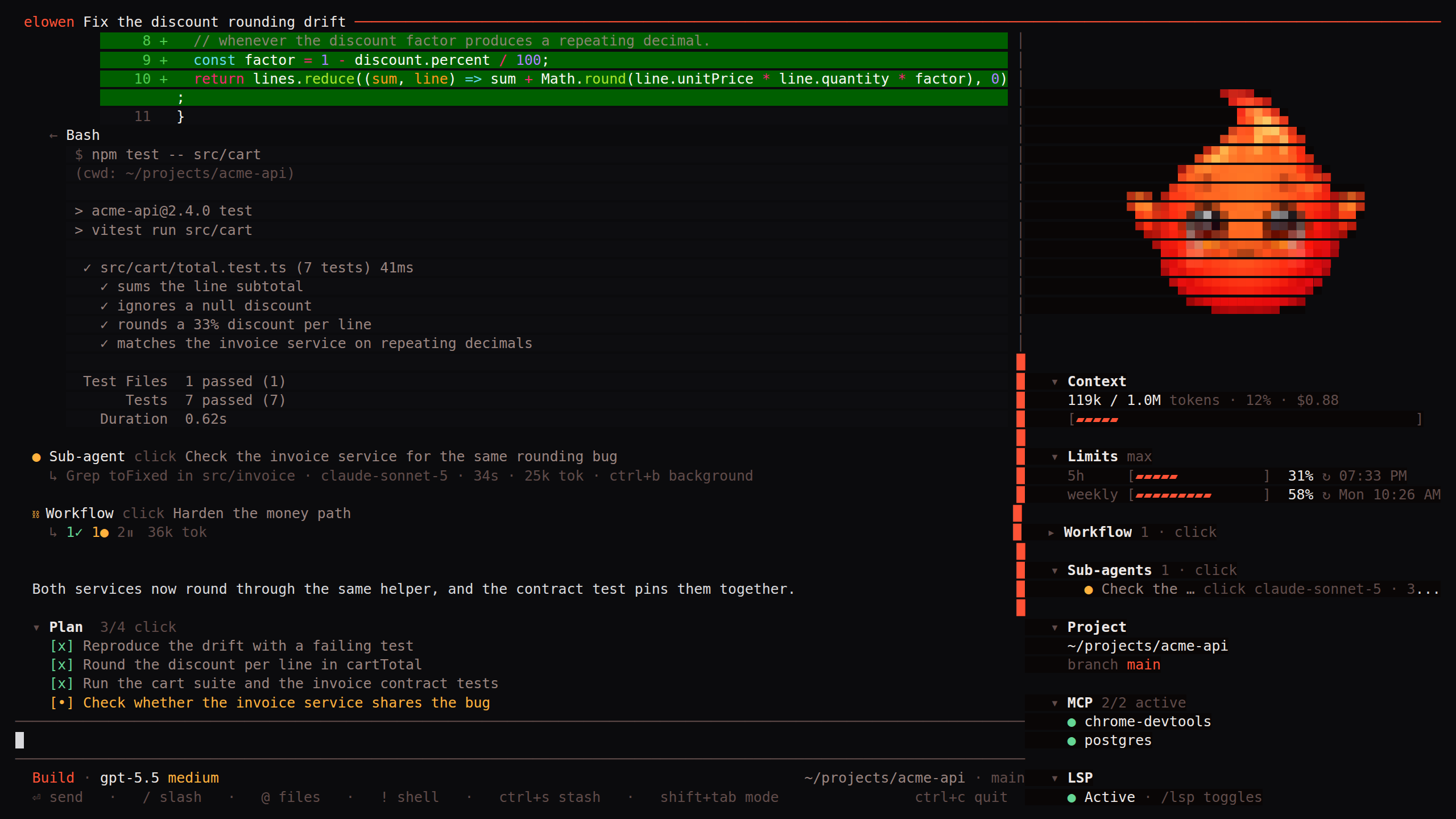Collapse the MCP section triangle
1456x819 pixels.
[x=1054, y=703]
